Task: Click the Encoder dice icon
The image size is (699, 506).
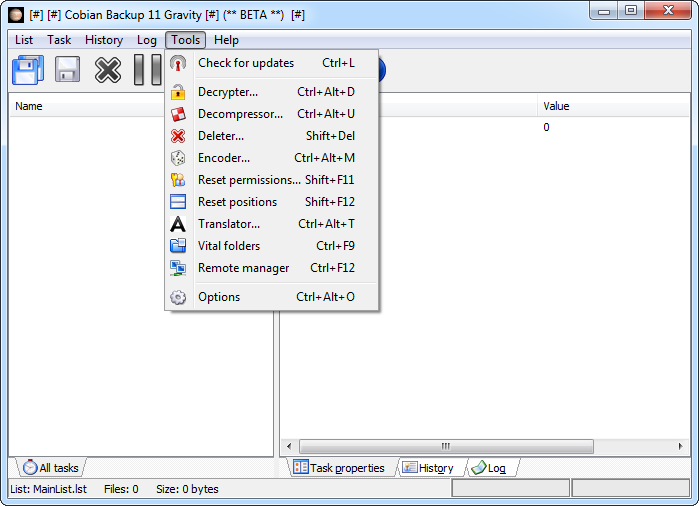Action: click(178, 158)
